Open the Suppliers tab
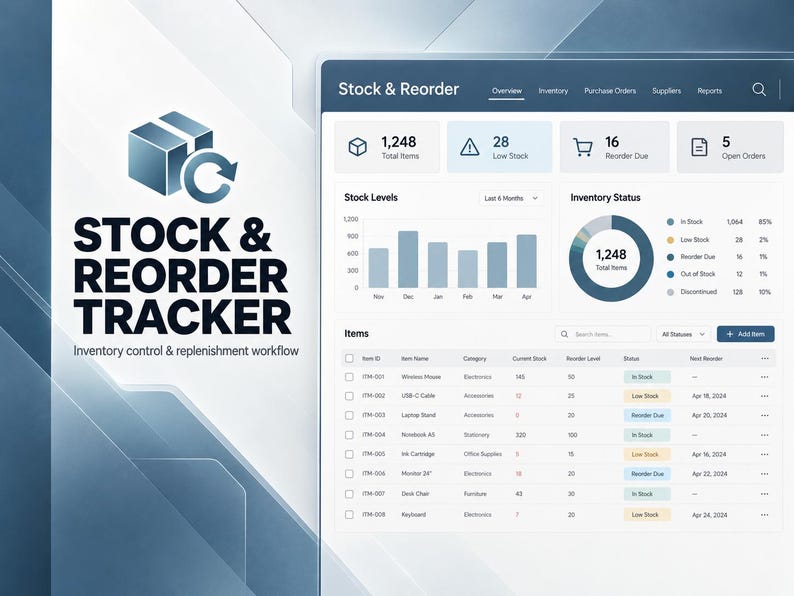 click(x=666, y=91)
